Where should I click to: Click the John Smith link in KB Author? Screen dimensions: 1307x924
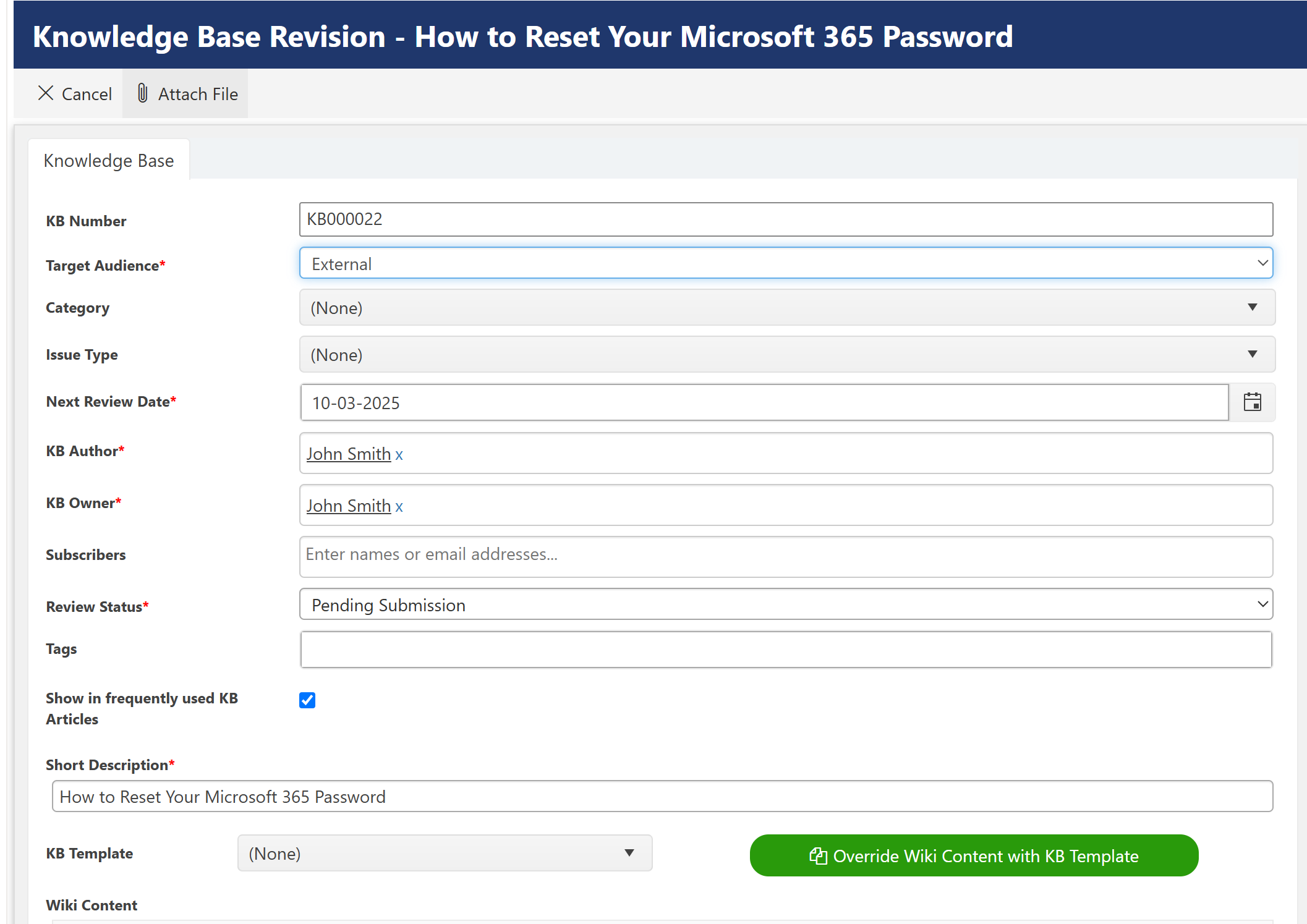pyautogui.click(x=349, y=454)
